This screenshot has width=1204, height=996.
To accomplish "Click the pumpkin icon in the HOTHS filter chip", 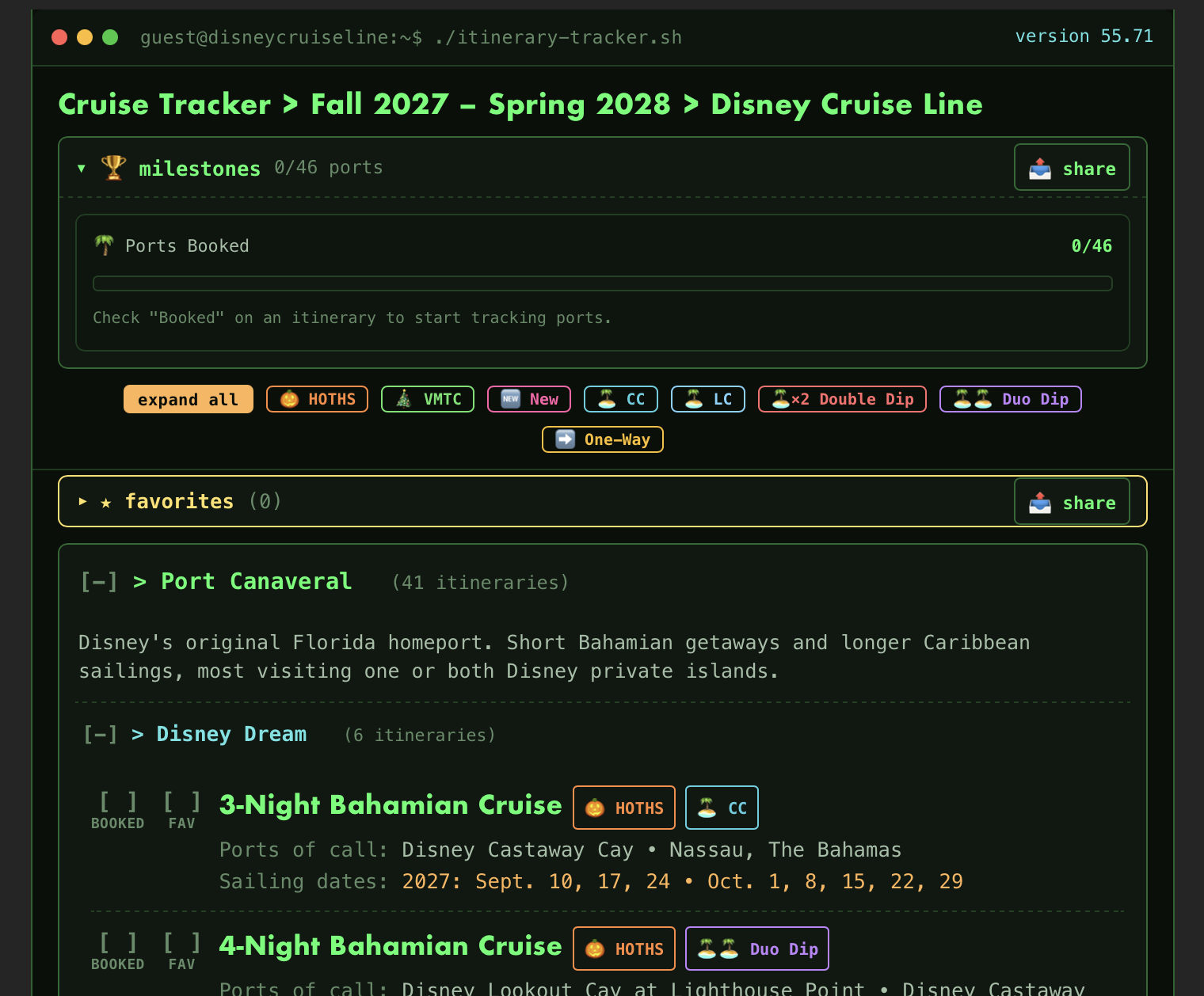I will 290,399.
